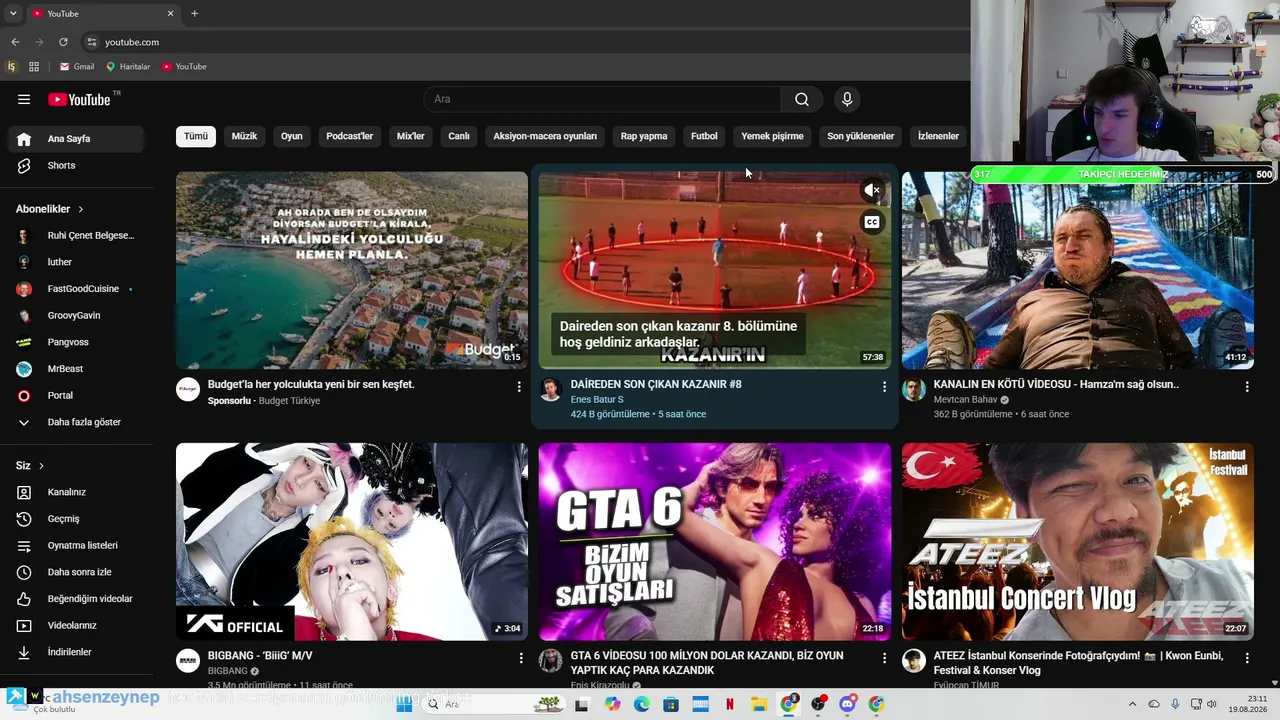Expand the Abonelikler section
Viewport: 1280px width, 720px height.
(x=50, y=209)
